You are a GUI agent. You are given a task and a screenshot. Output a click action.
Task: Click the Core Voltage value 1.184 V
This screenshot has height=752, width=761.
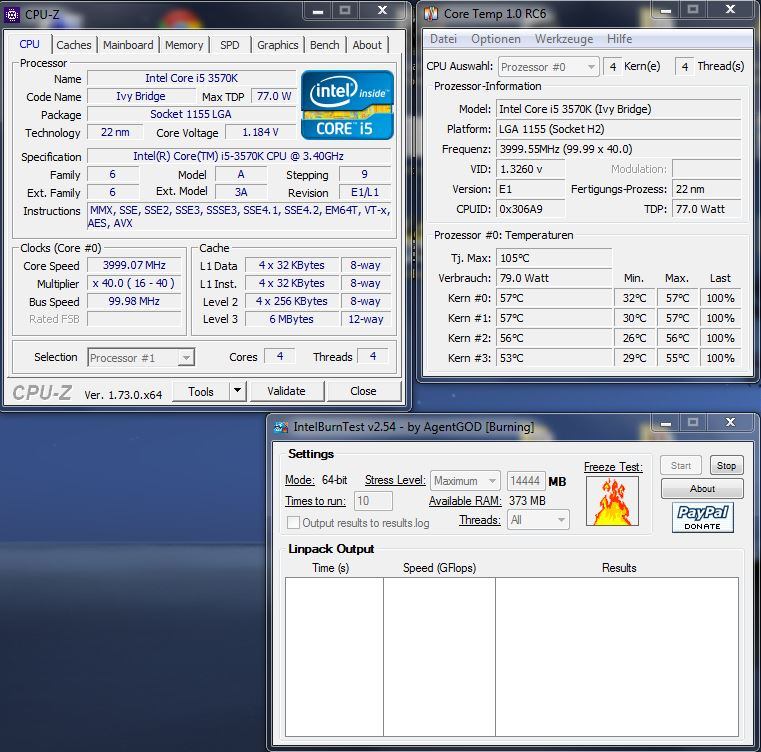[260, 133]
